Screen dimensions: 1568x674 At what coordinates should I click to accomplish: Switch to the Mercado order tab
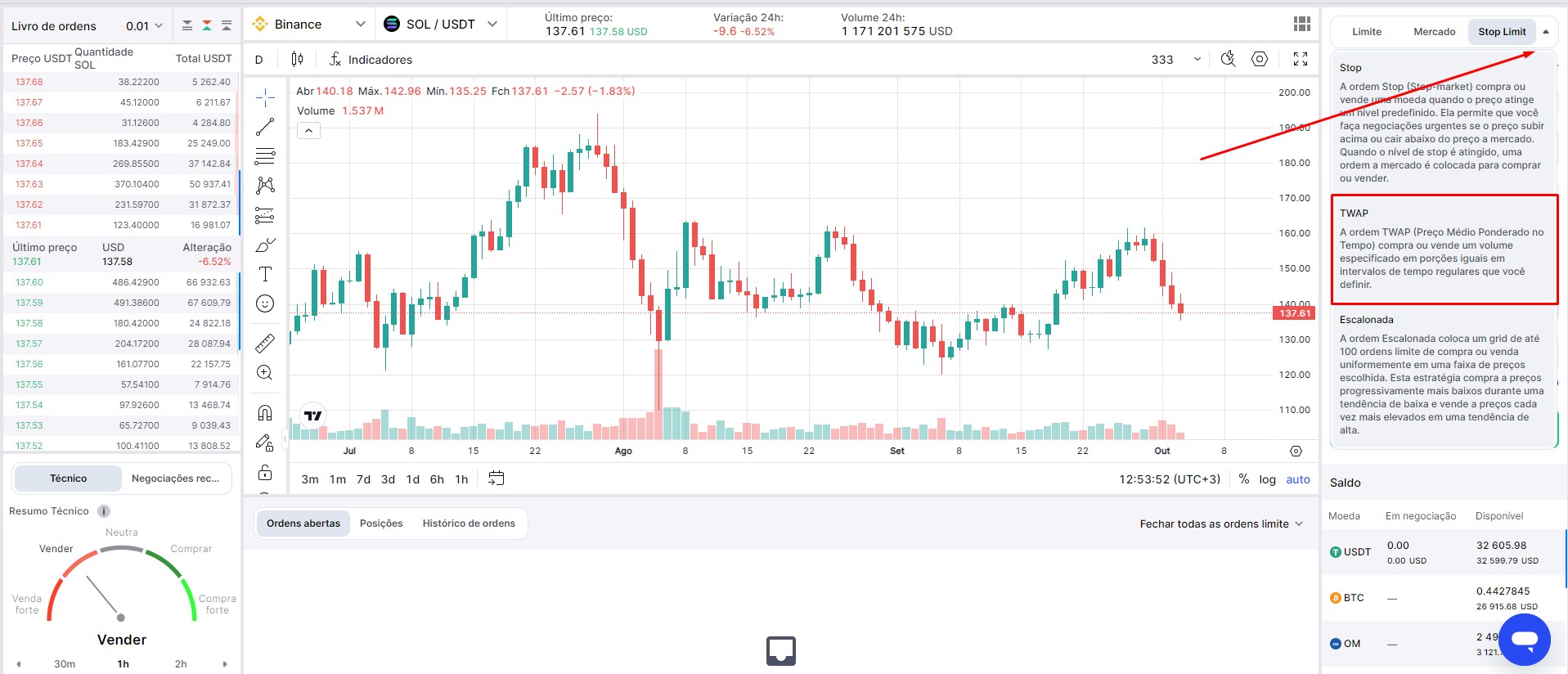pyautogui.click(x=1434, y=32)
